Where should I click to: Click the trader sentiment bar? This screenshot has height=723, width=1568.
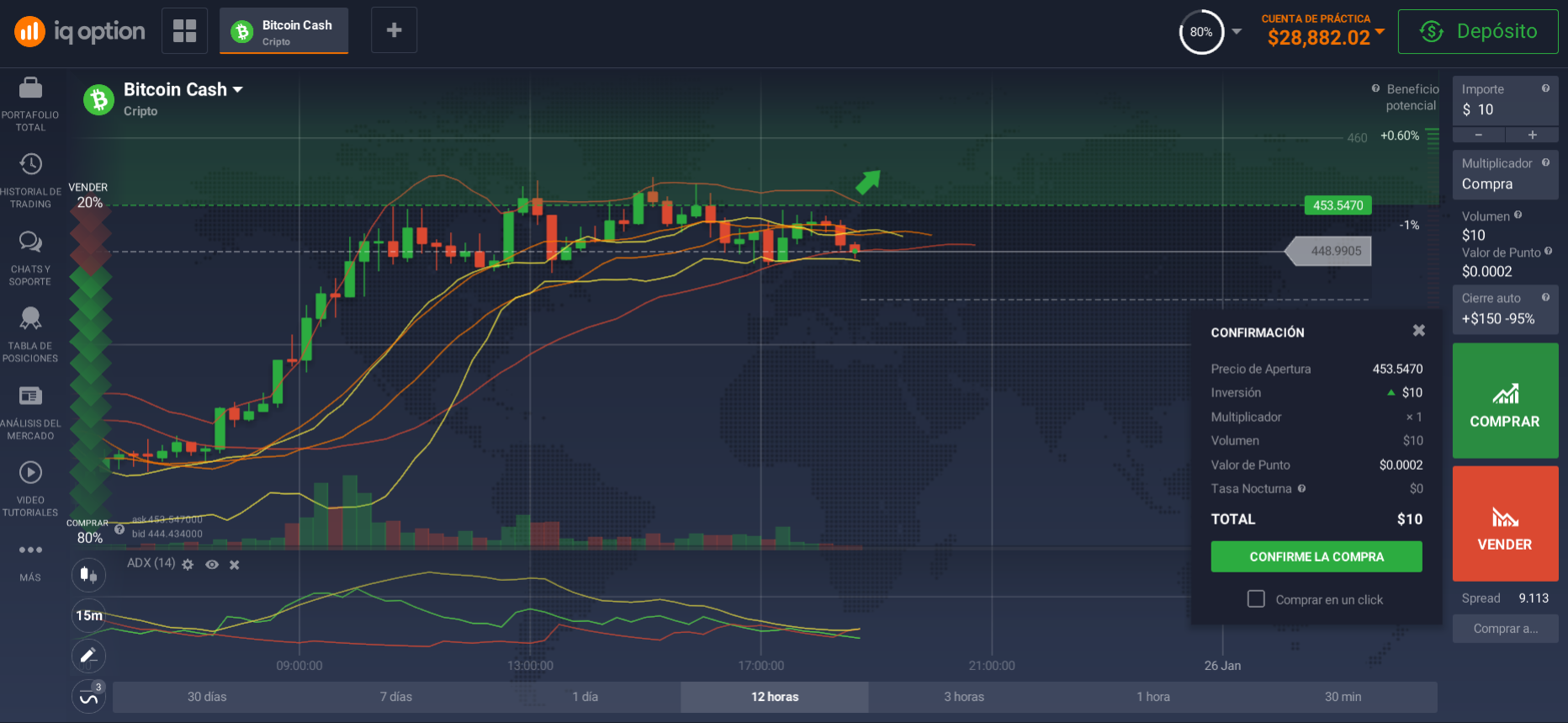pyautogui.click(x=89, y=362)
